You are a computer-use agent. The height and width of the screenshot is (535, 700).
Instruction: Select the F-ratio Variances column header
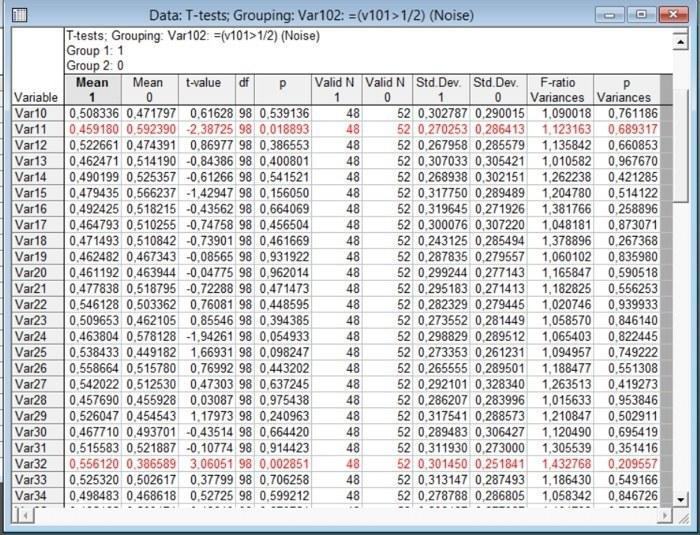click(560, 90)
